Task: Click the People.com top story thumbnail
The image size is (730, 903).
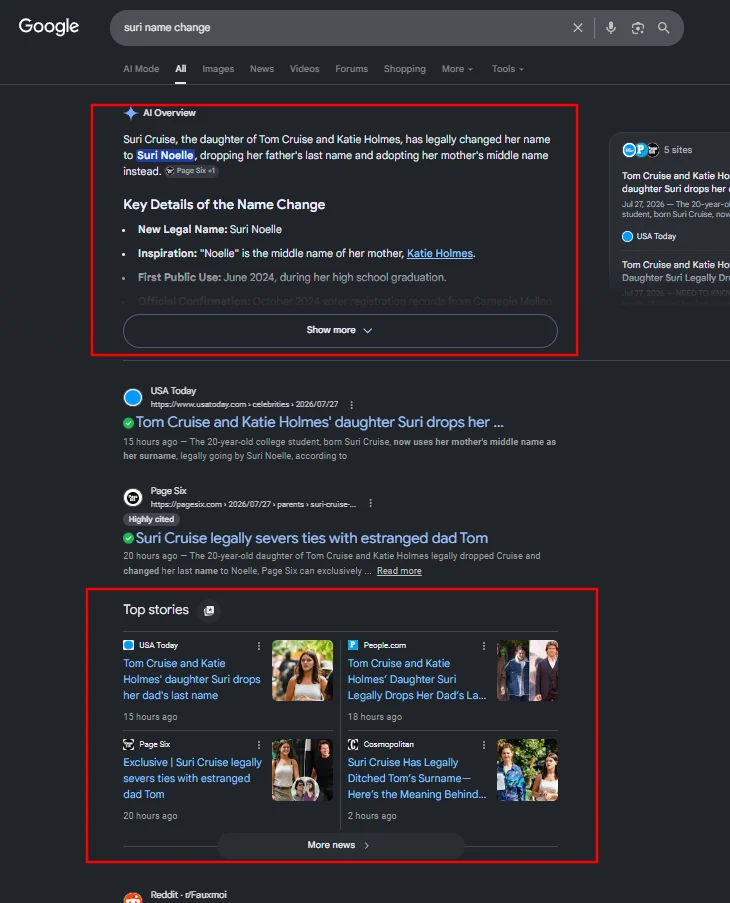Action: click(527, 671)
